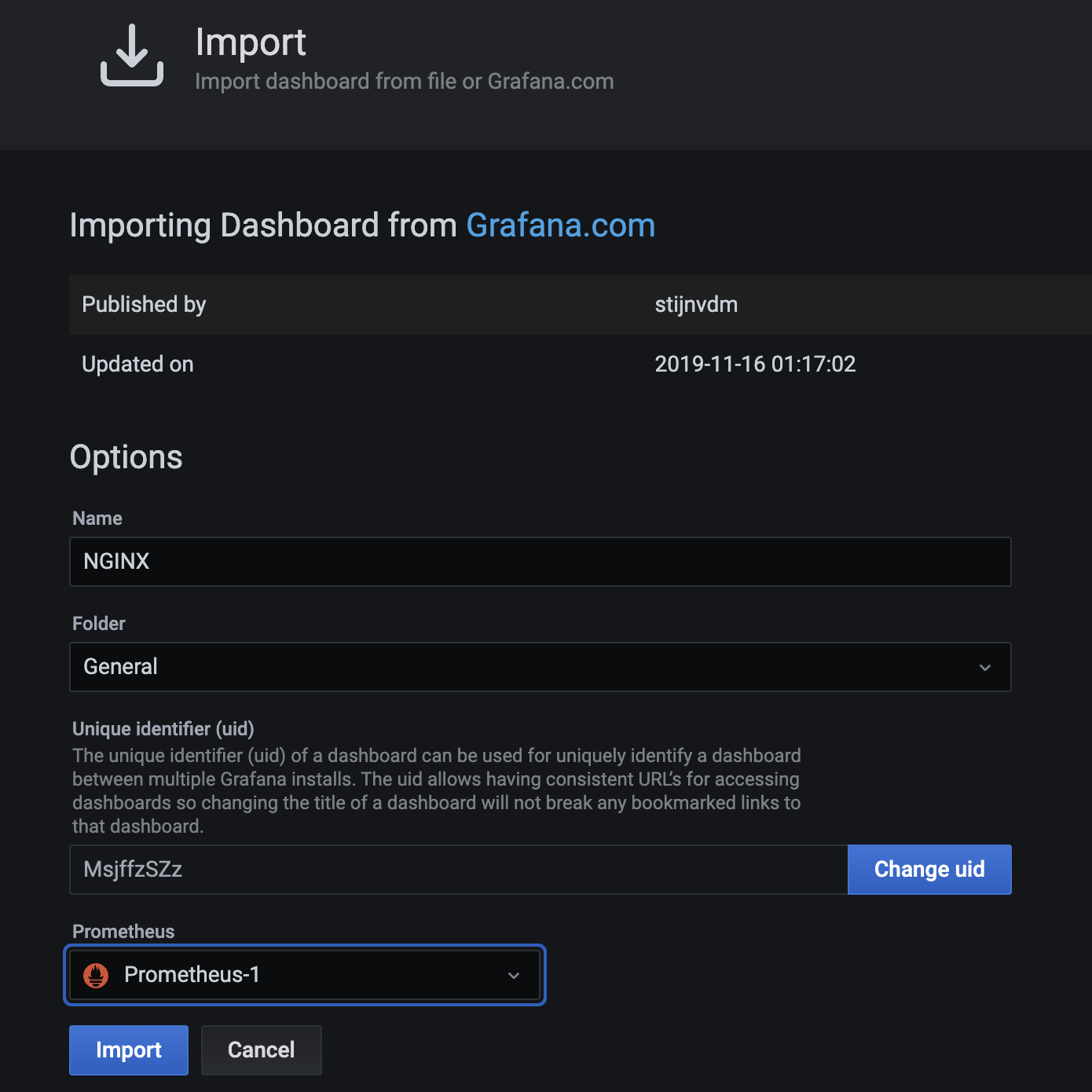1092x1092 pixels.
Task: Click the Prometheus field label
Action: click(x=123, y=932)
